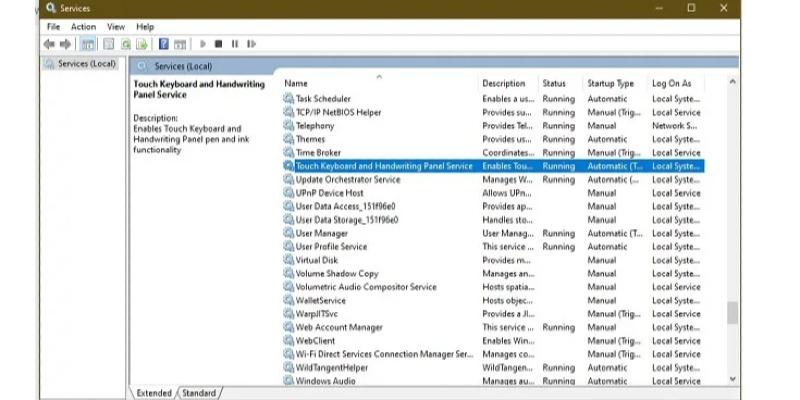
Task: Click the gear icon beside Time Broker
Action: (x=289, y=153)
